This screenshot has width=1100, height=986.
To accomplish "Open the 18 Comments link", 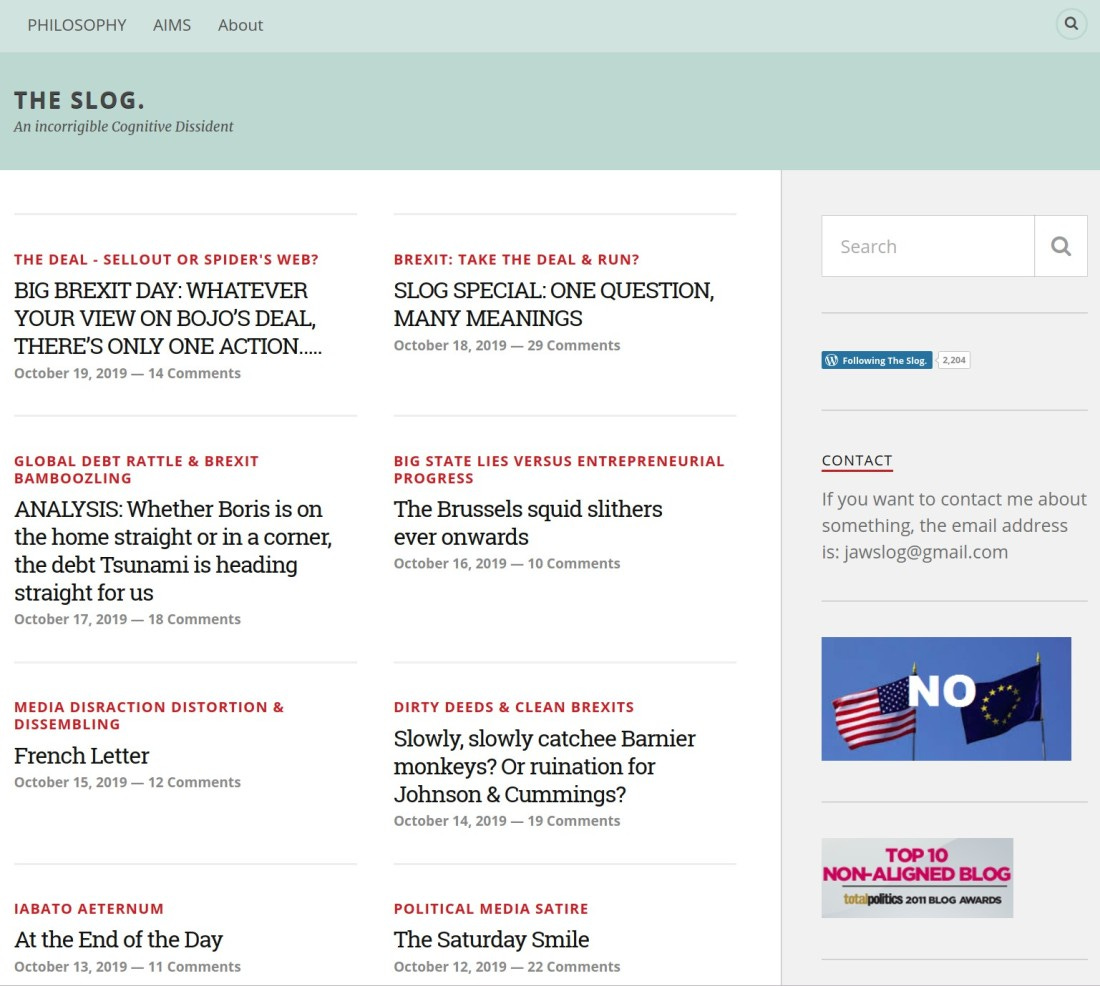I will 194,619.
